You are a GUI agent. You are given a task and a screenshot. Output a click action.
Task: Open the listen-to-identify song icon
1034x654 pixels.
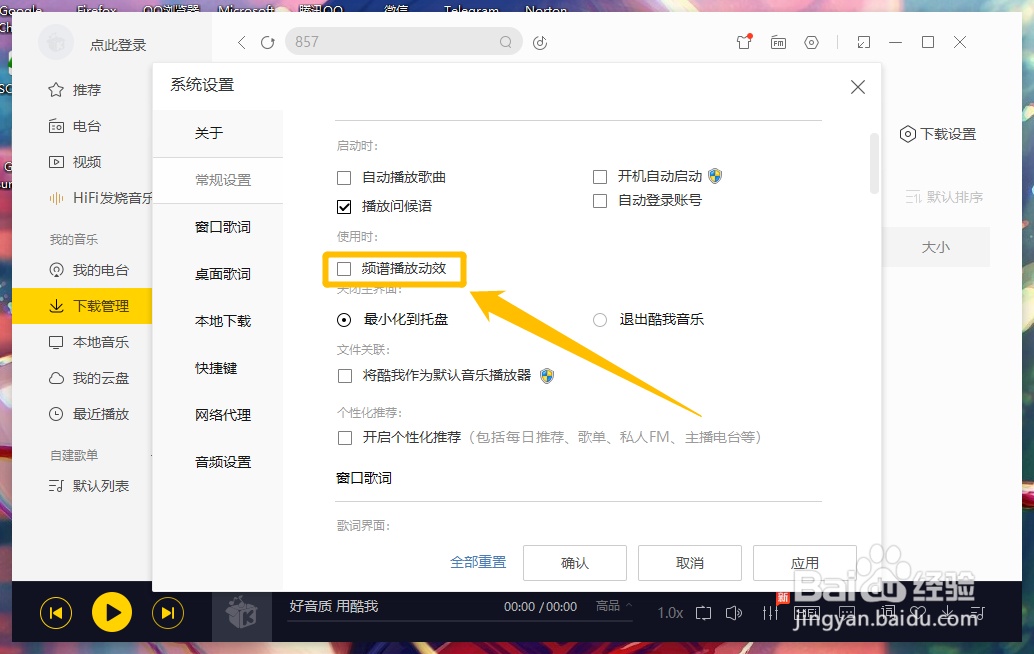pyautogui.click(x=540, y=42)
